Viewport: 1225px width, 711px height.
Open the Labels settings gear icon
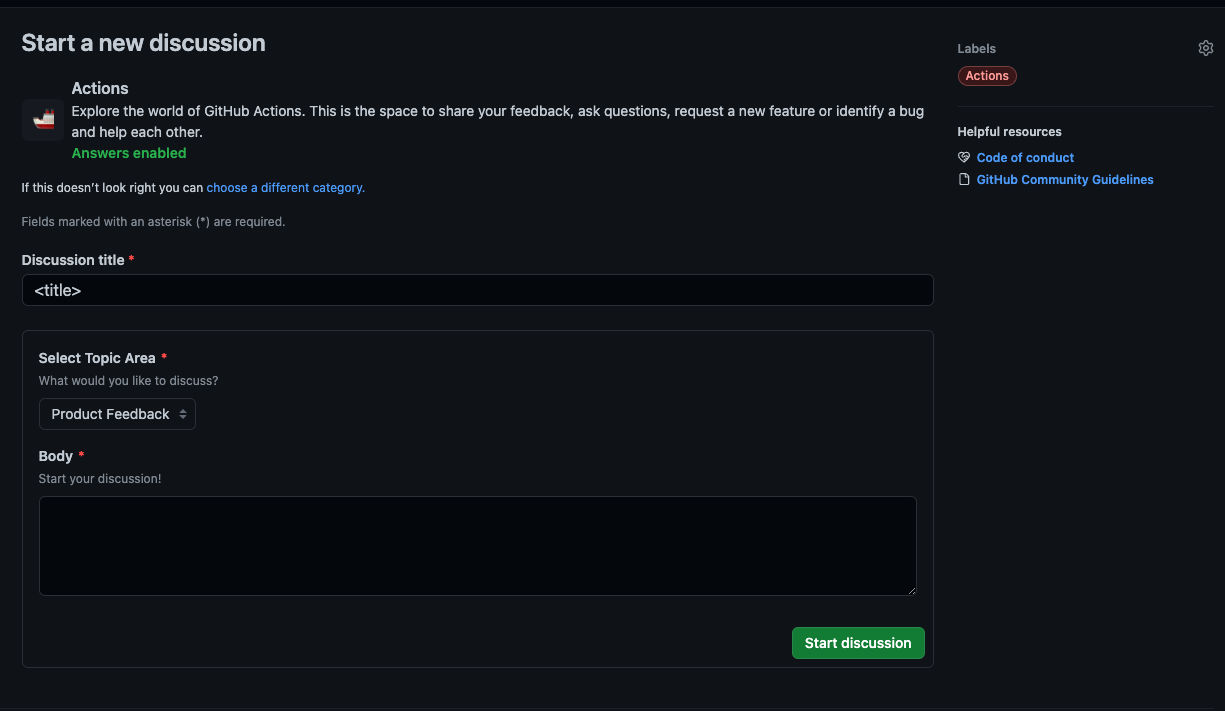[x=1205, y=48]
